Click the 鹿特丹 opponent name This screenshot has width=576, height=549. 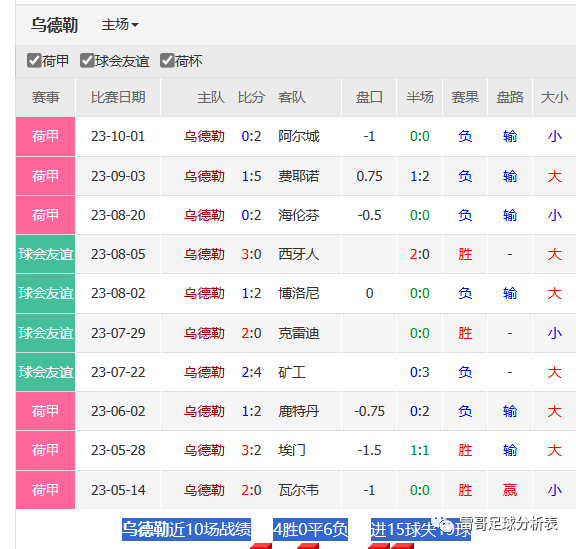pyautogui.click(x=298, y=411)
